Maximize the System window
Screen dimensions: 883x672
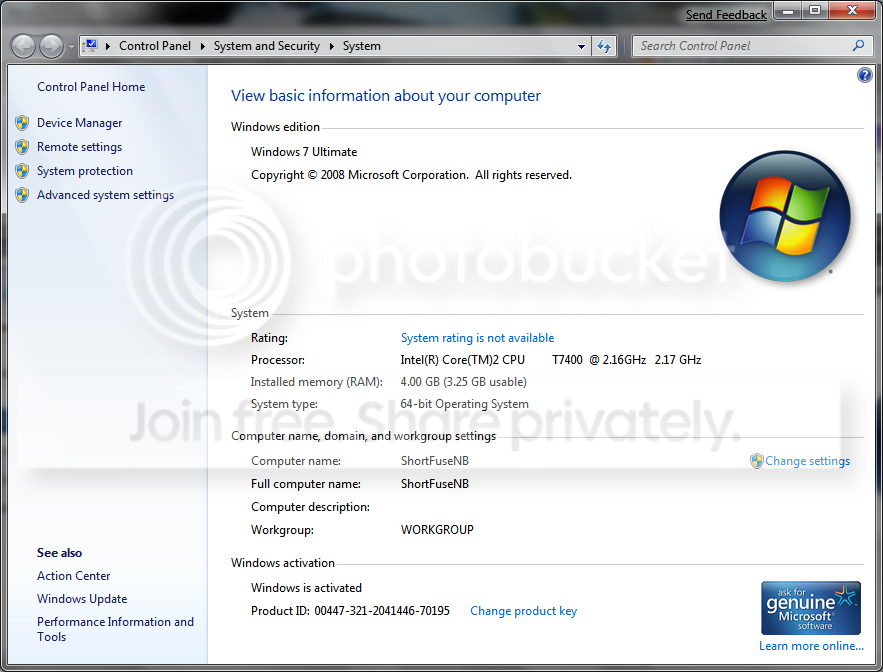coord(814,10)
